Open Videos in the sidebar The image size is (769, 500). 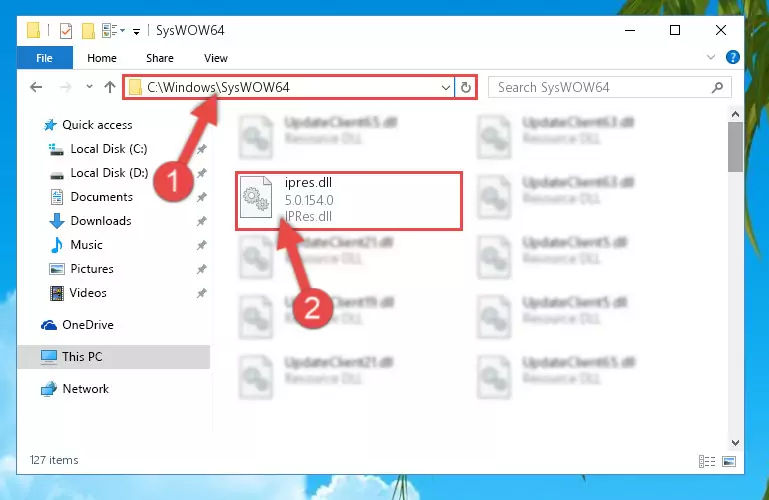[x=88, y=293]
